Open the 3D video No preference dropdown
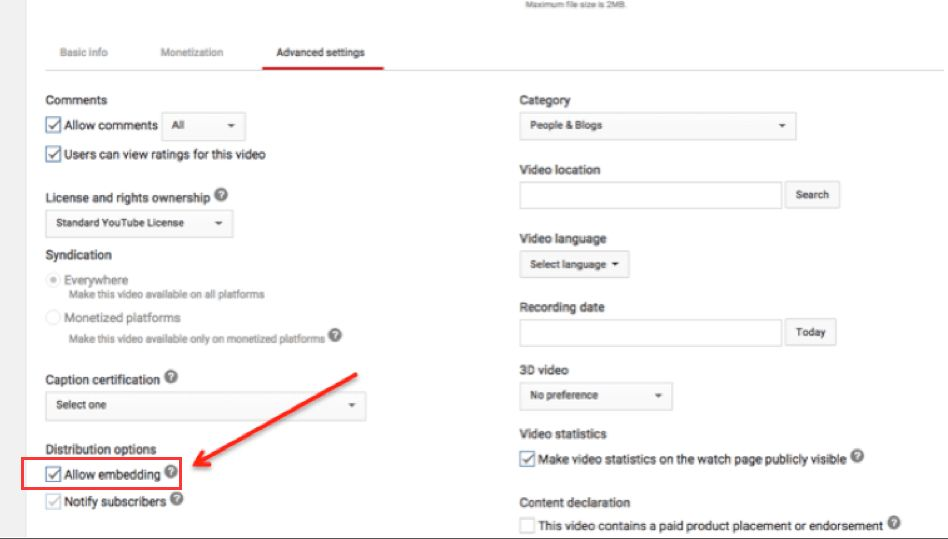This screenshot has width=948, height=539. (595, 396)
